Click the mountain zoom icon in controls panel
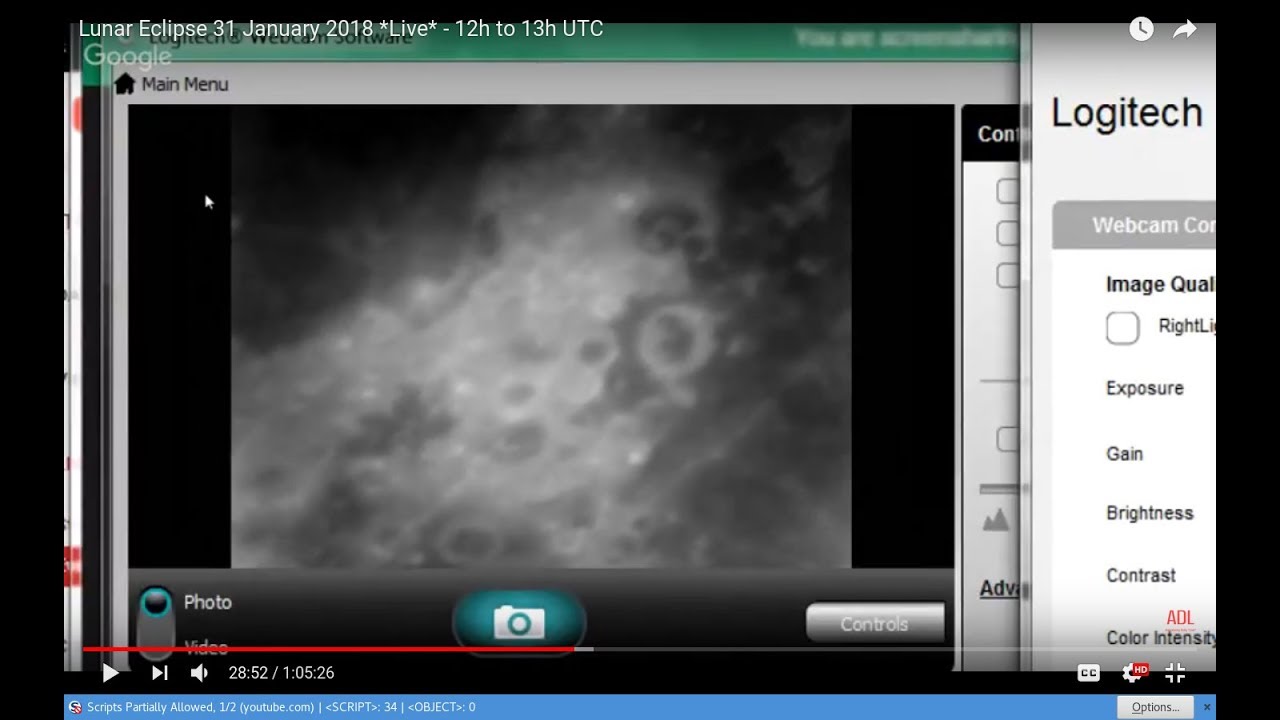 pos(996,519)
